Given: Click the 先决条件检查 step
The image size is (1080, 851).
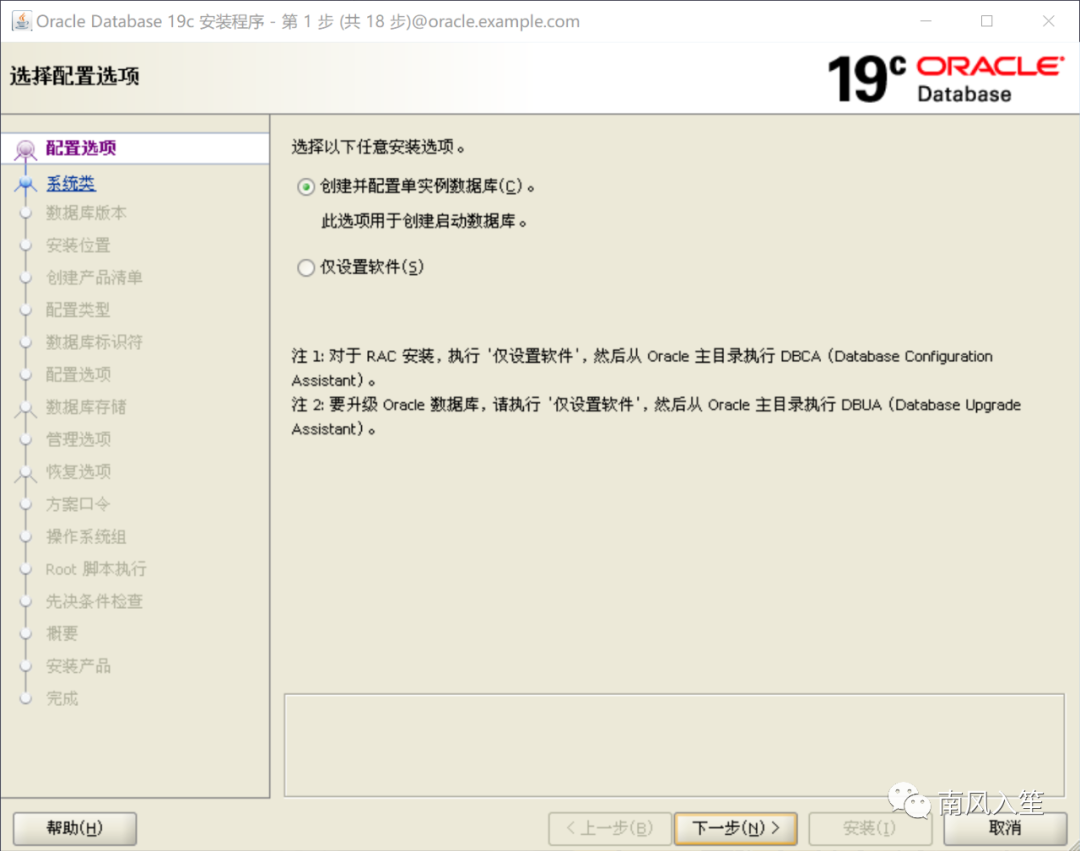Looking at the screenshot, I should (x=94, y=601).
